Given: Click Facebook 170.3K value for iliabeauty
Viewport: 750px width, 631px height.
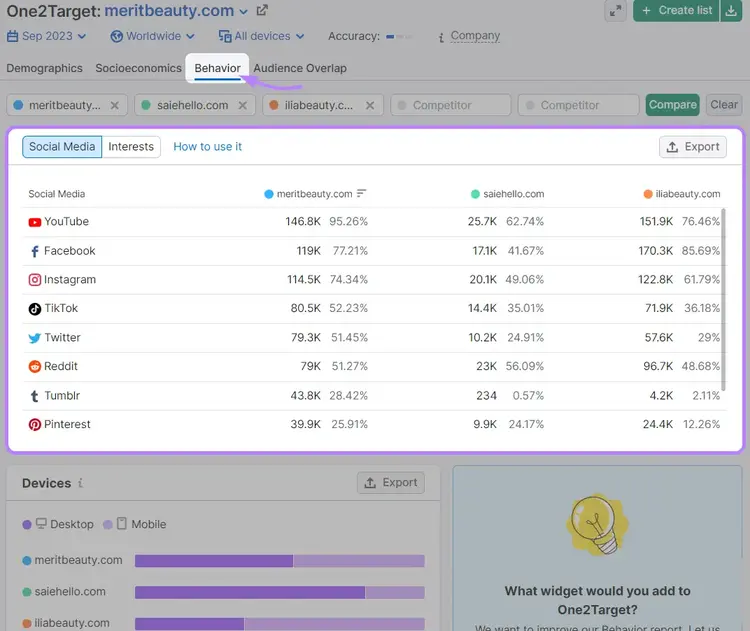Looking at the screenshot, I should (x=655, y=251).
